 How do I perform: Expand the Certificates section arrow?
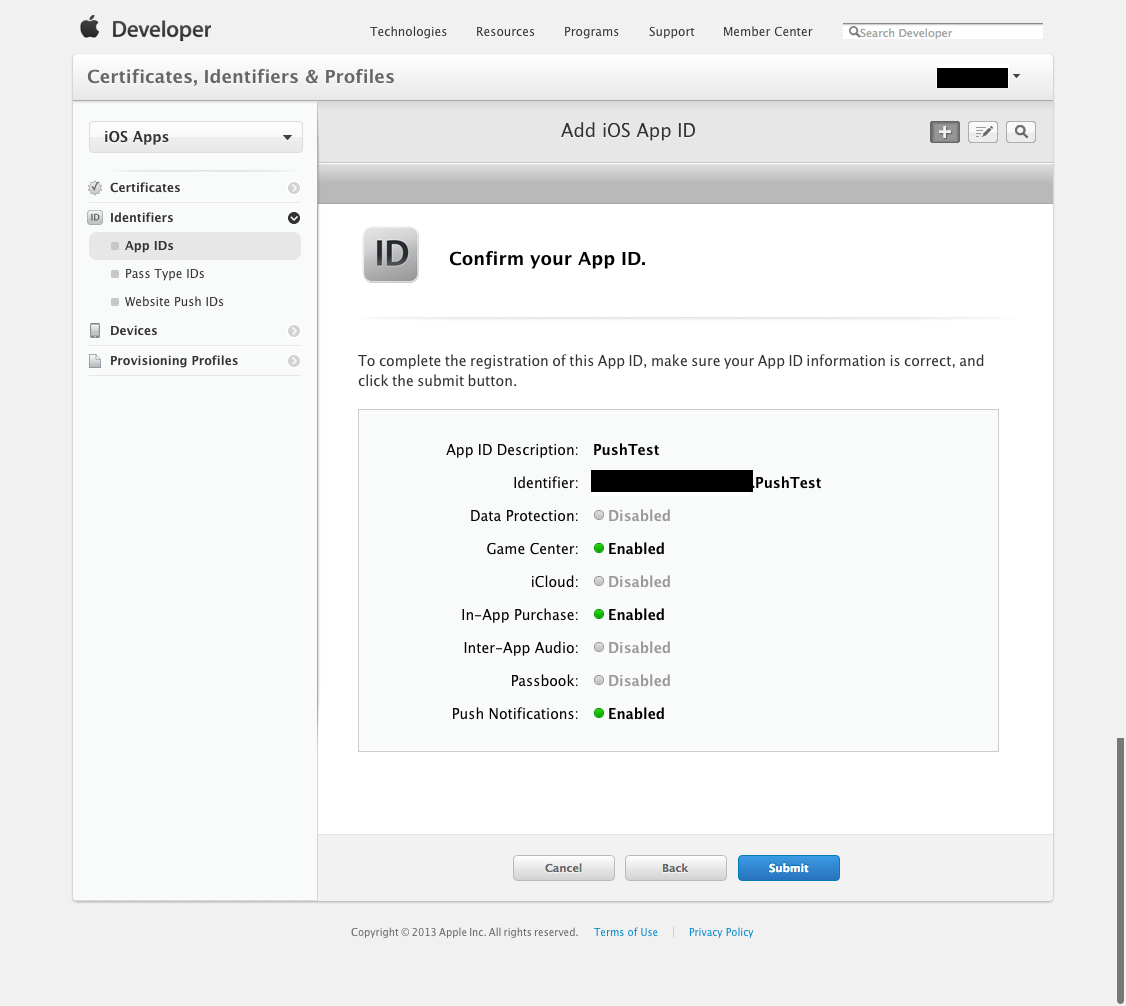point(294,188)
